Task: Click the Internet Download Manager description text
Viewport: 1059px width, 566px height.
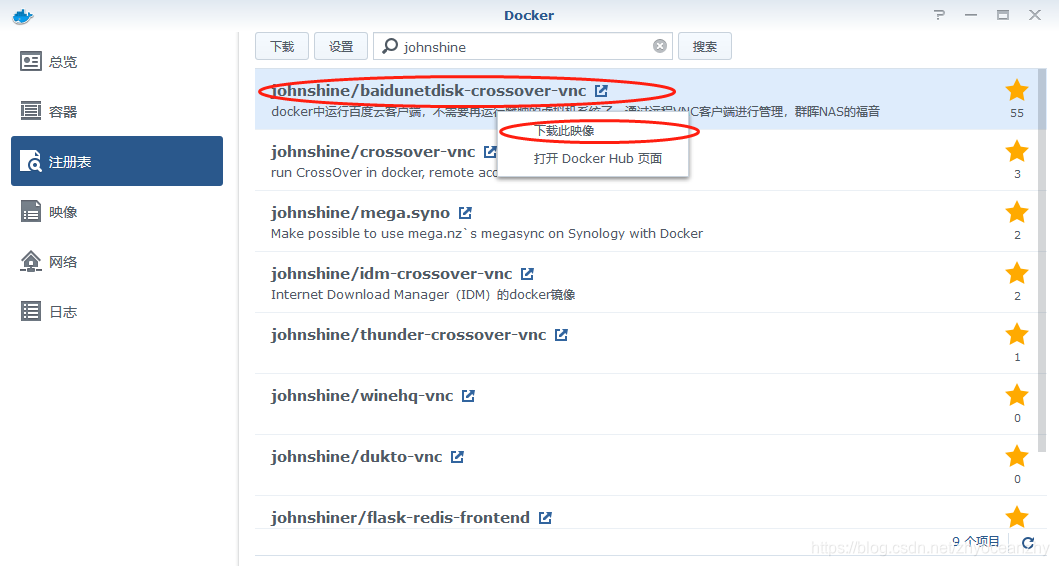Action: [423, 294]
